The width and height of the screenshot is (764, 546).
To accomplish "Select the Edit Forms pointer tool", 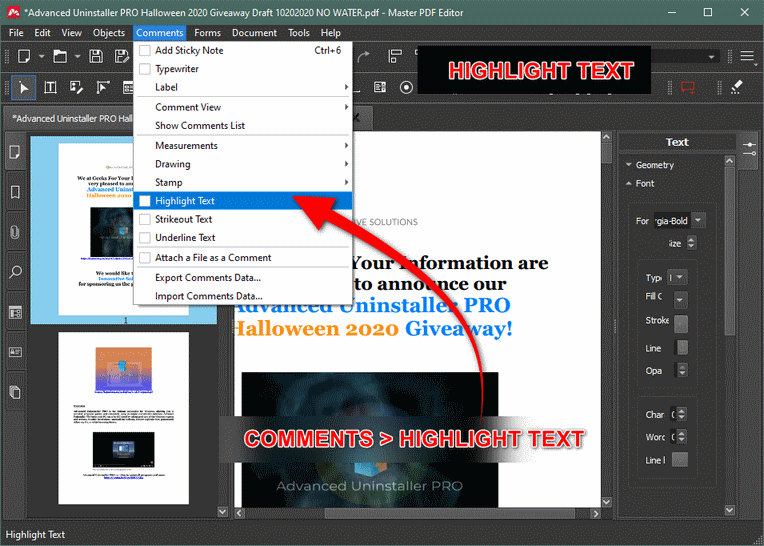I will pos(103,88).
